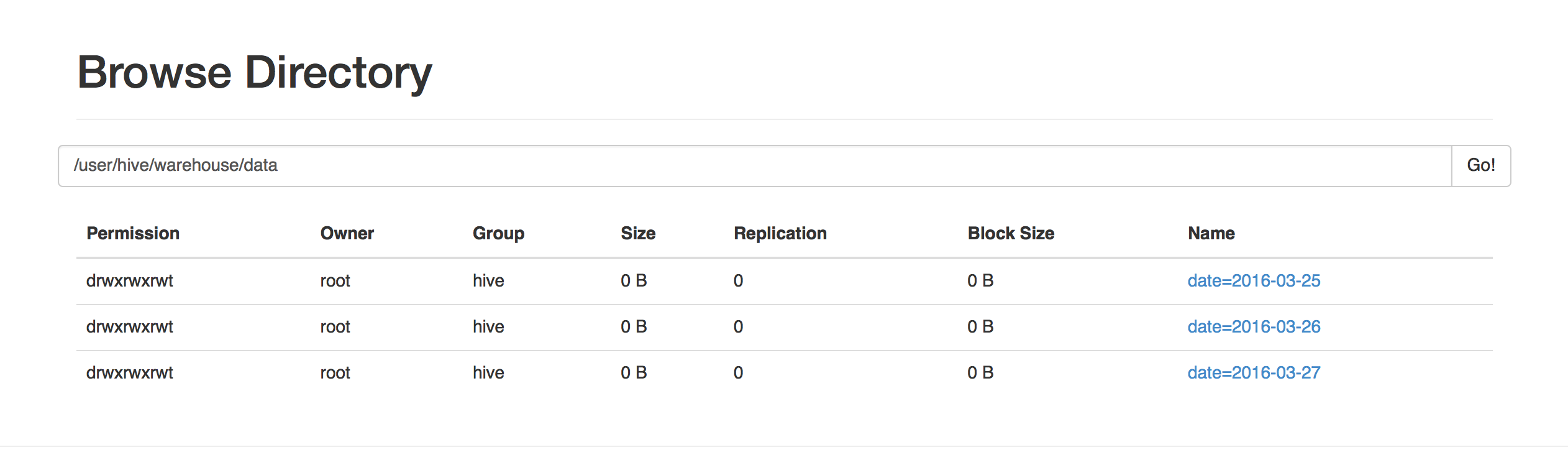Screen dimensions: 1568x455
Task: Select the owner root cell for date=2016-03-26
Action: [x=335, y=327]
